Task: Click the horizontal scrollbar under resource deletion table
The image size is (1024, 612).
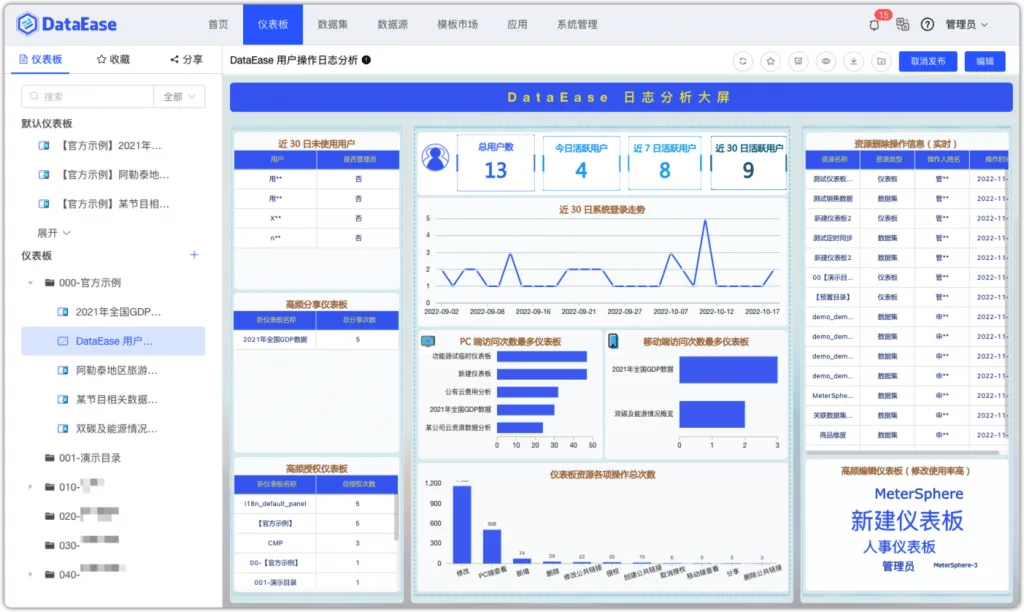Action: click(903, 452)
